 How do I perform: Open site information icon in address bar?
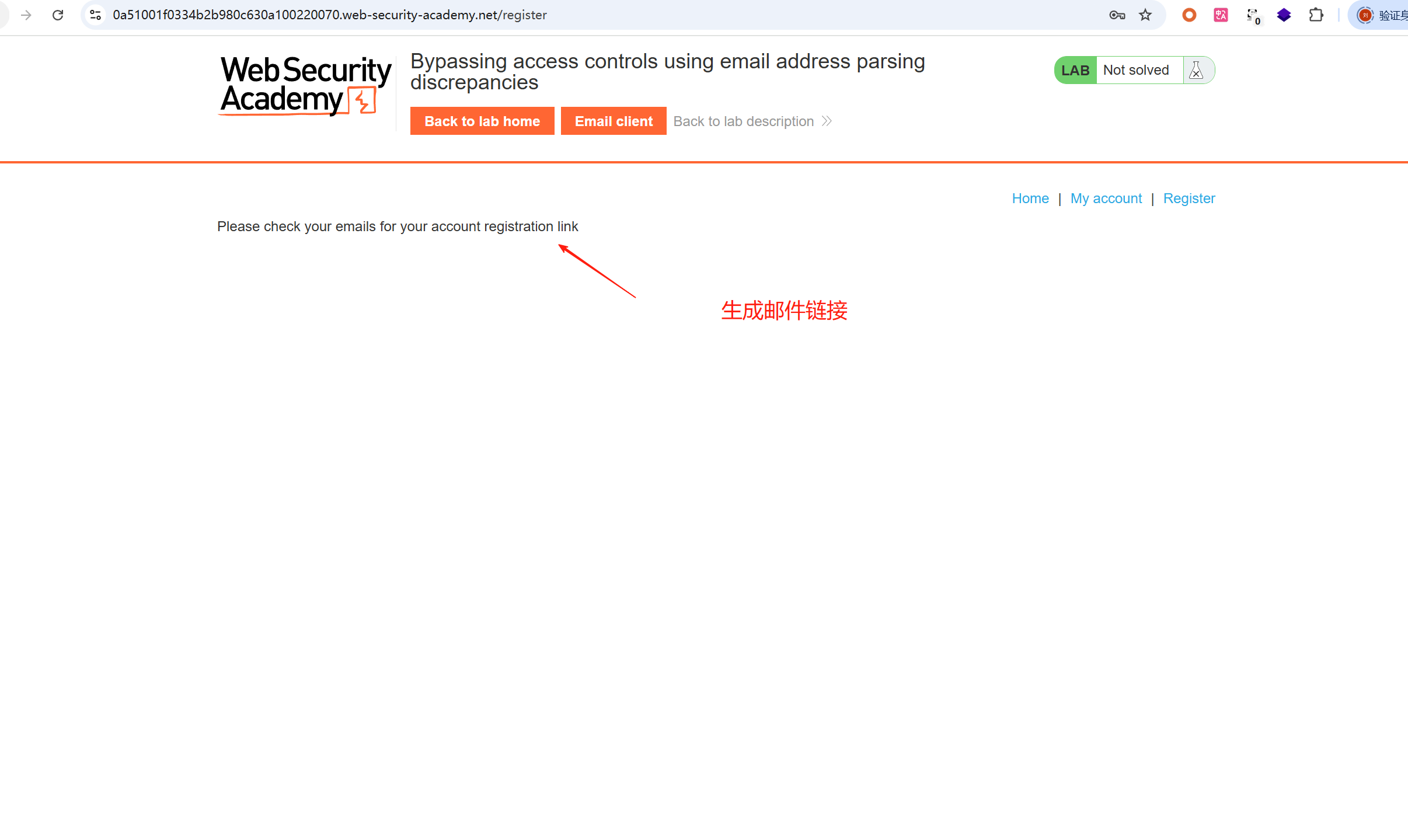[96, 15]
